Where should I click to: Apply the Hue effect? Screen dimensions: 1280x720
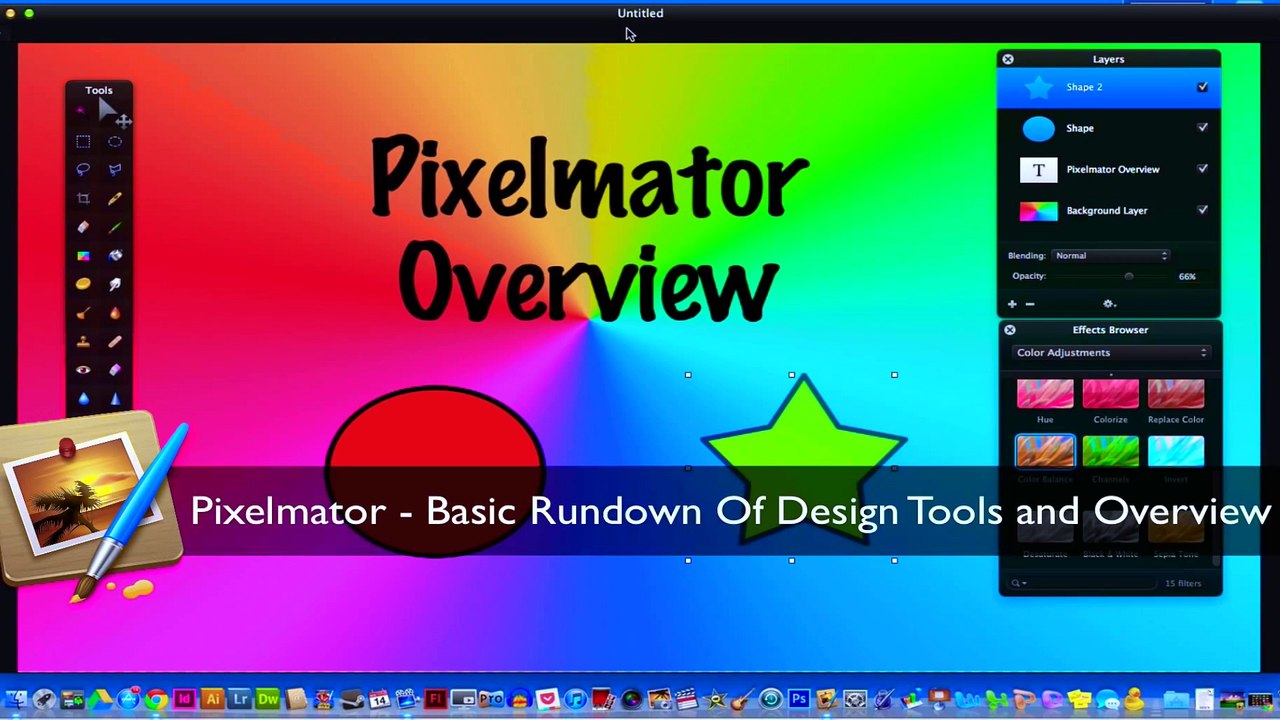tap(1045, 394)
